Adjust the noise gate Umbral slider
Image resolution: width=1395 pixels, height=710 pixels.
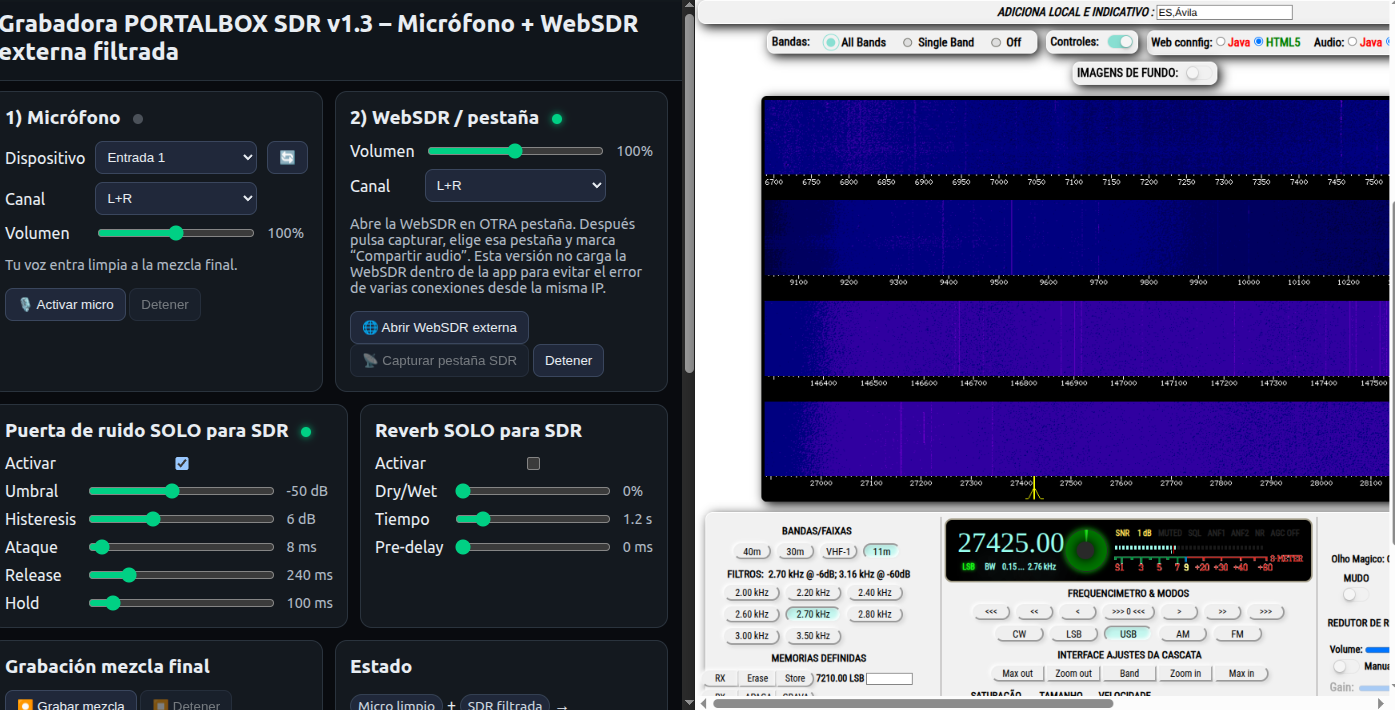[181, 491]
